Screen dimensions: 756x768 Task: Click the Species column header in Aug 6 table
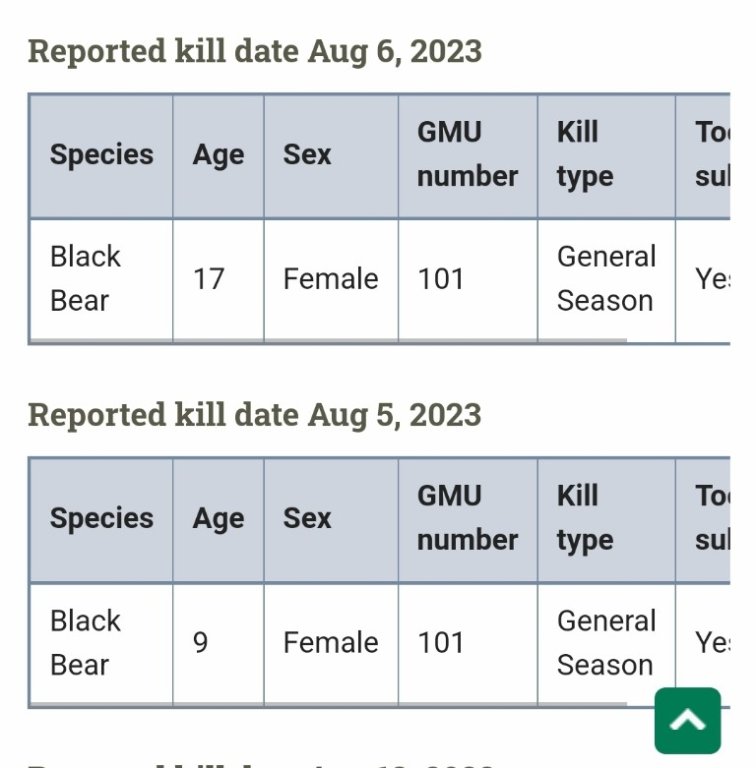[x=101, y=155]
